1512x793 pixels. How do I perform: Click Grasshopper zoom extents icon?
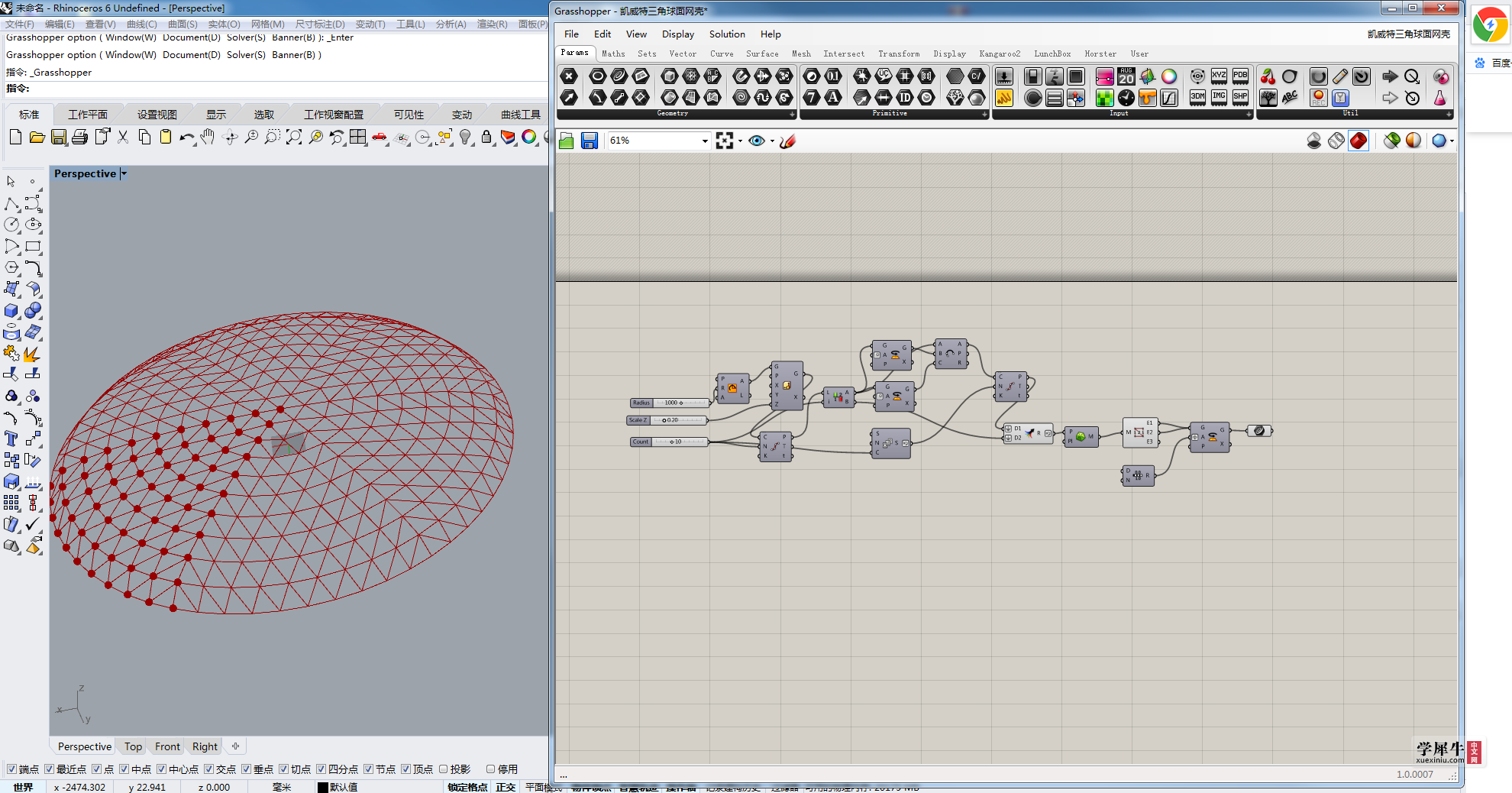click(724, 141)
